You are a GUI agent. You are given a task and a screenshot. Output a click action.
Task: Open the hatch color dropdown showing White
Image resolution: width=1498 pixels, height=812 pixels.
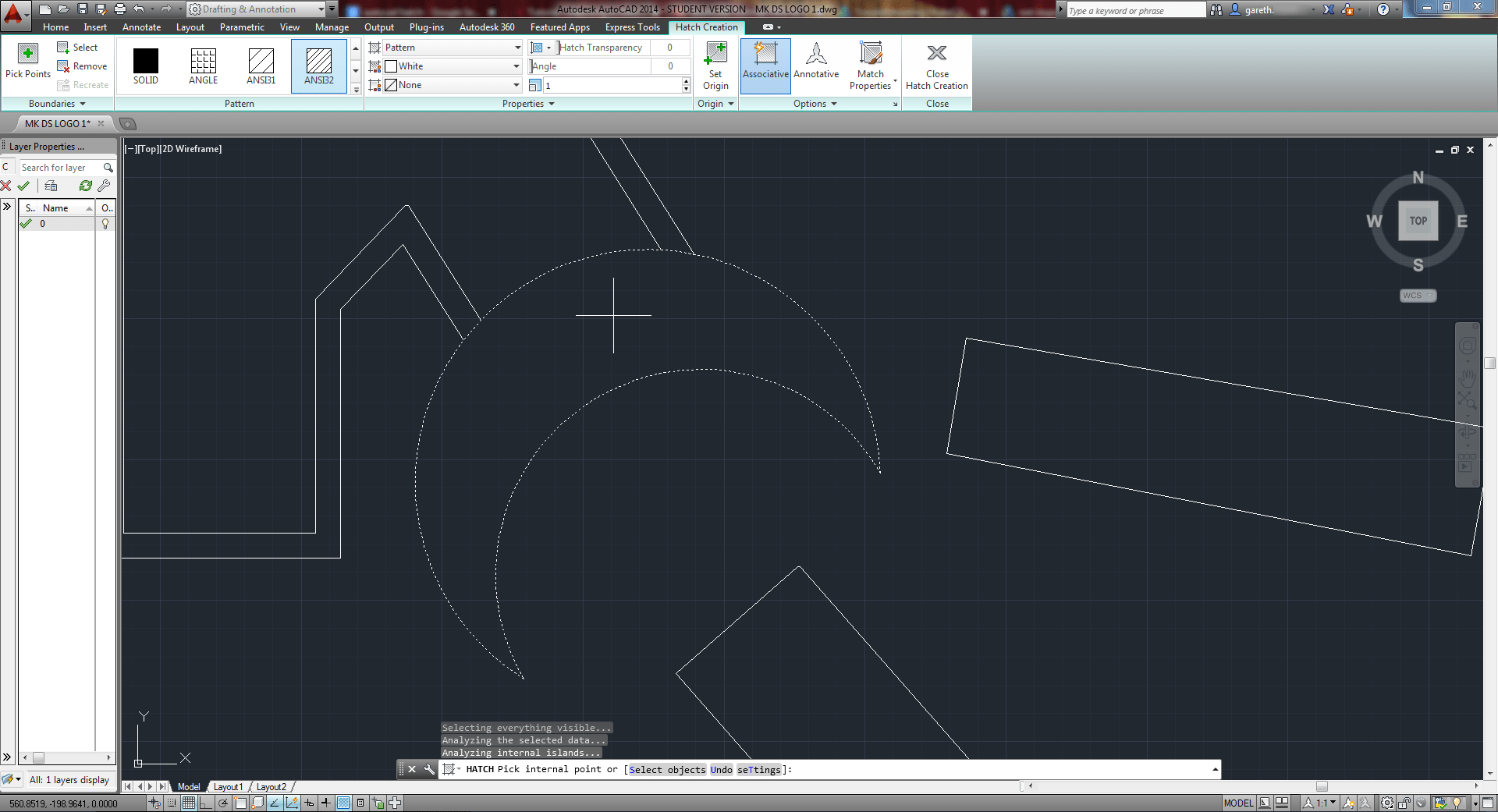click(515, 66)
